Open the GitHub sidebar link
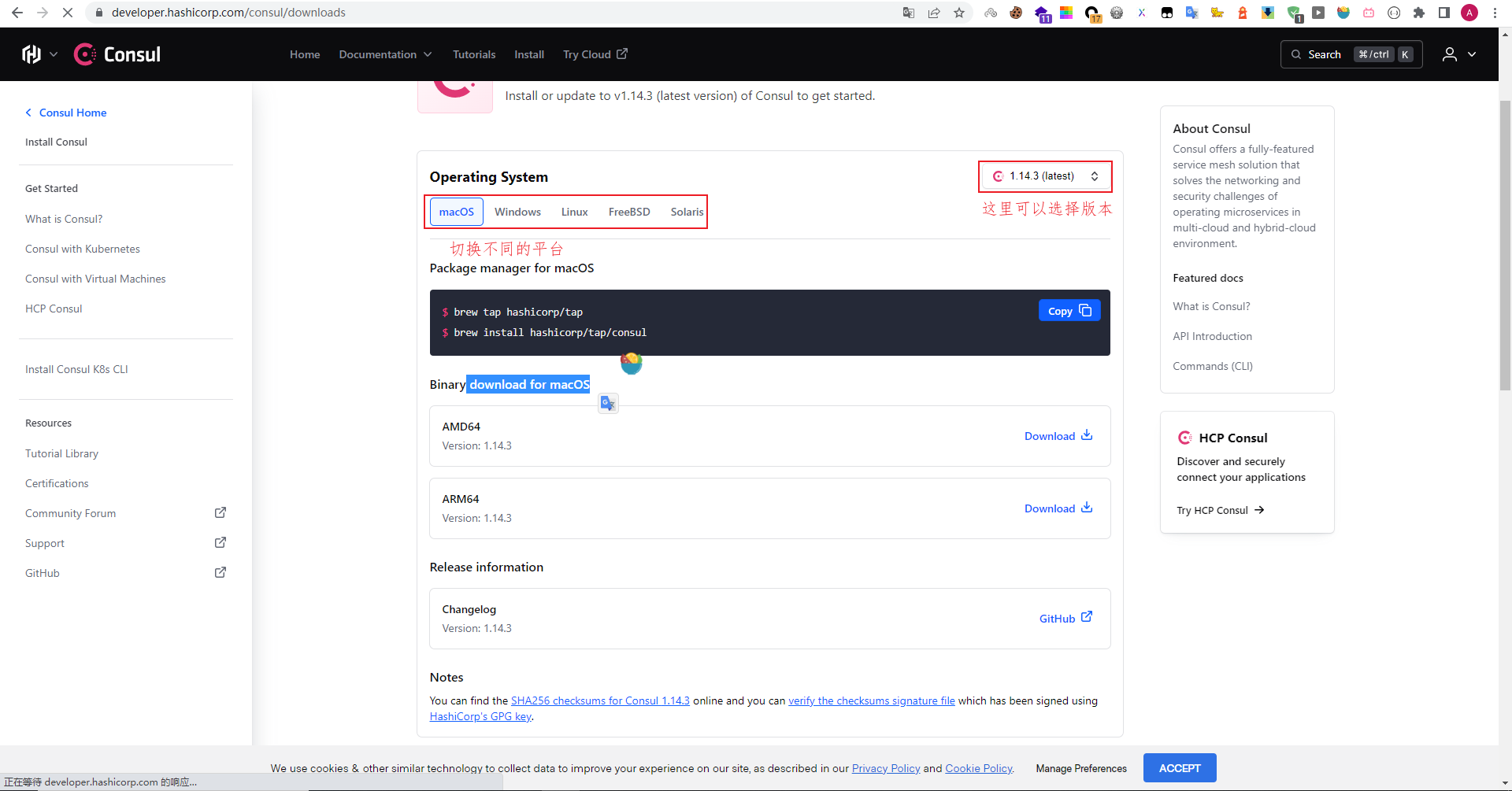 coord(43,573)
